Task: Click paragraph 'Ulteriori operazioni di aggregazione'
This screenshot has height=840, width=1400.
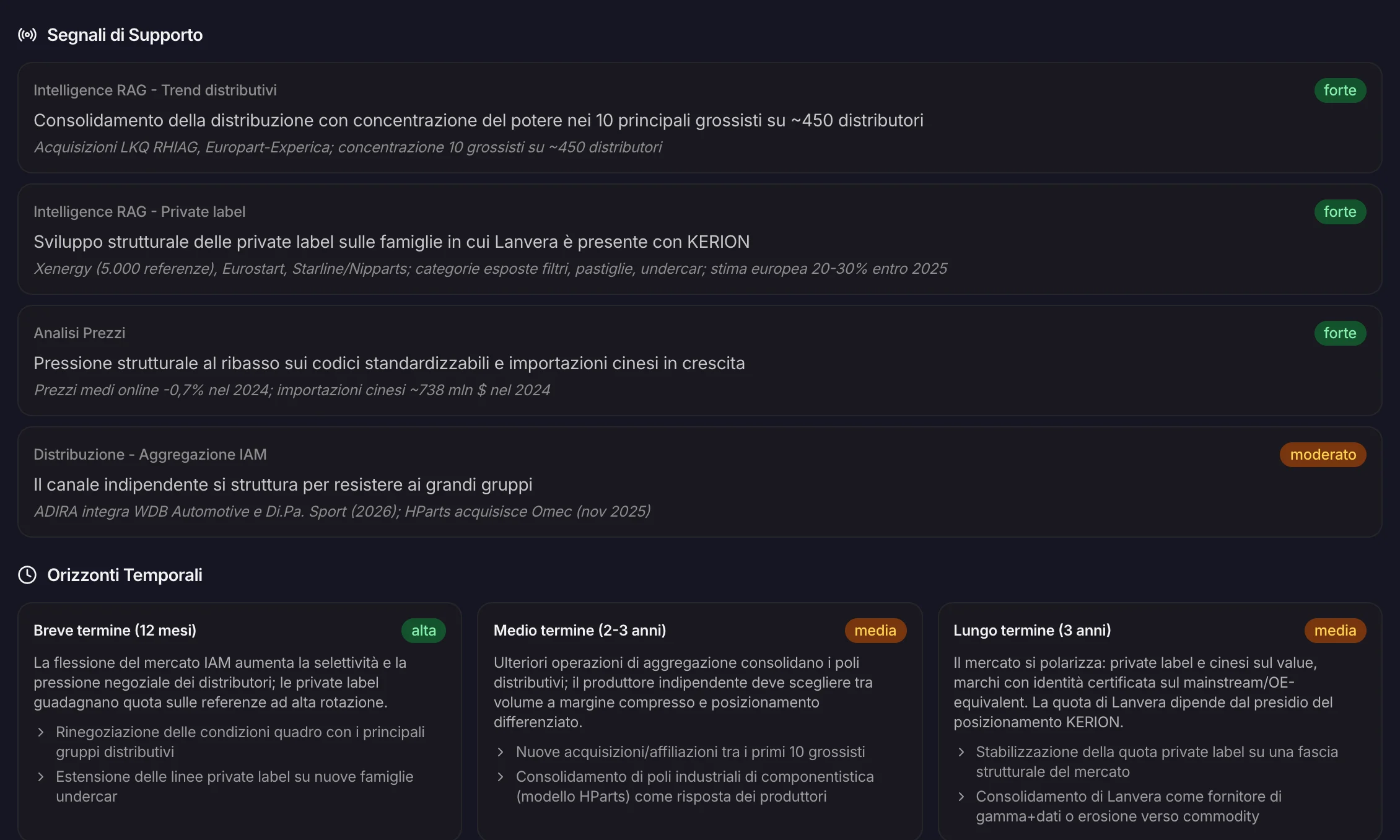Action: (x=683, y=693)
